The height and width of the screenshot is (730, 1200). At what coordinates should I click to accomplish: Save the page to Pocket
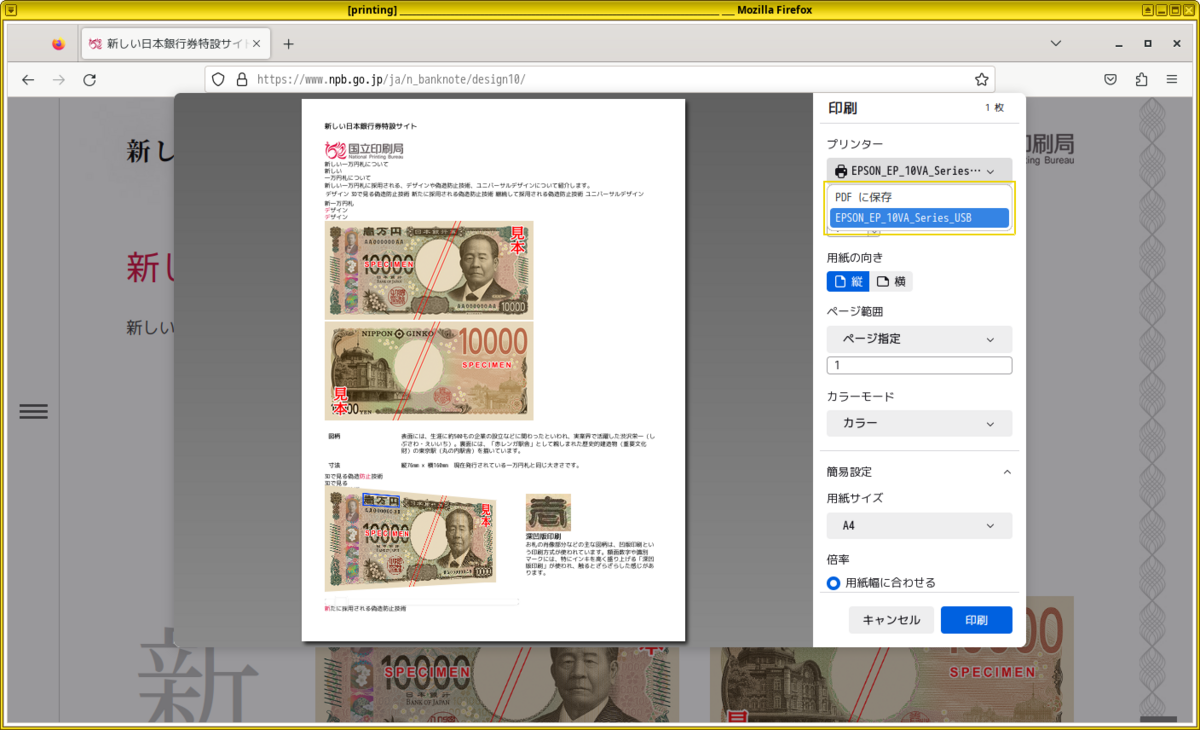coord(1111,78)
